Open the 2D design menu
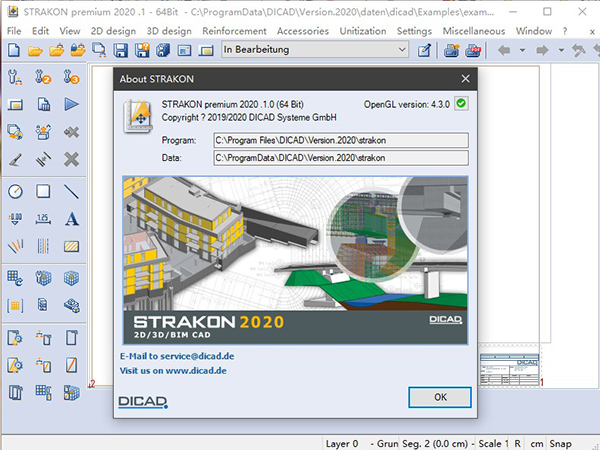This screenshot has height=450, width=600. tap(113, 31)
